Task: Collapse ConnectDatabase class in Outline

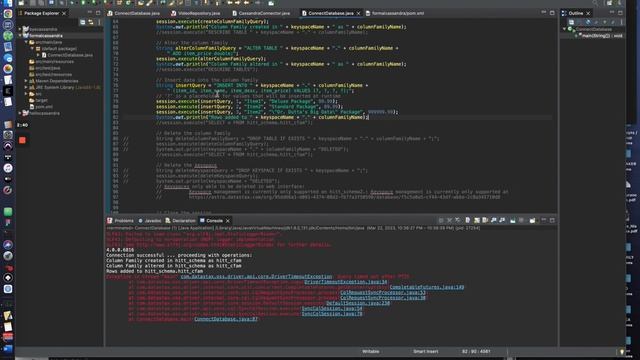Action: click(x=564, y=29)
